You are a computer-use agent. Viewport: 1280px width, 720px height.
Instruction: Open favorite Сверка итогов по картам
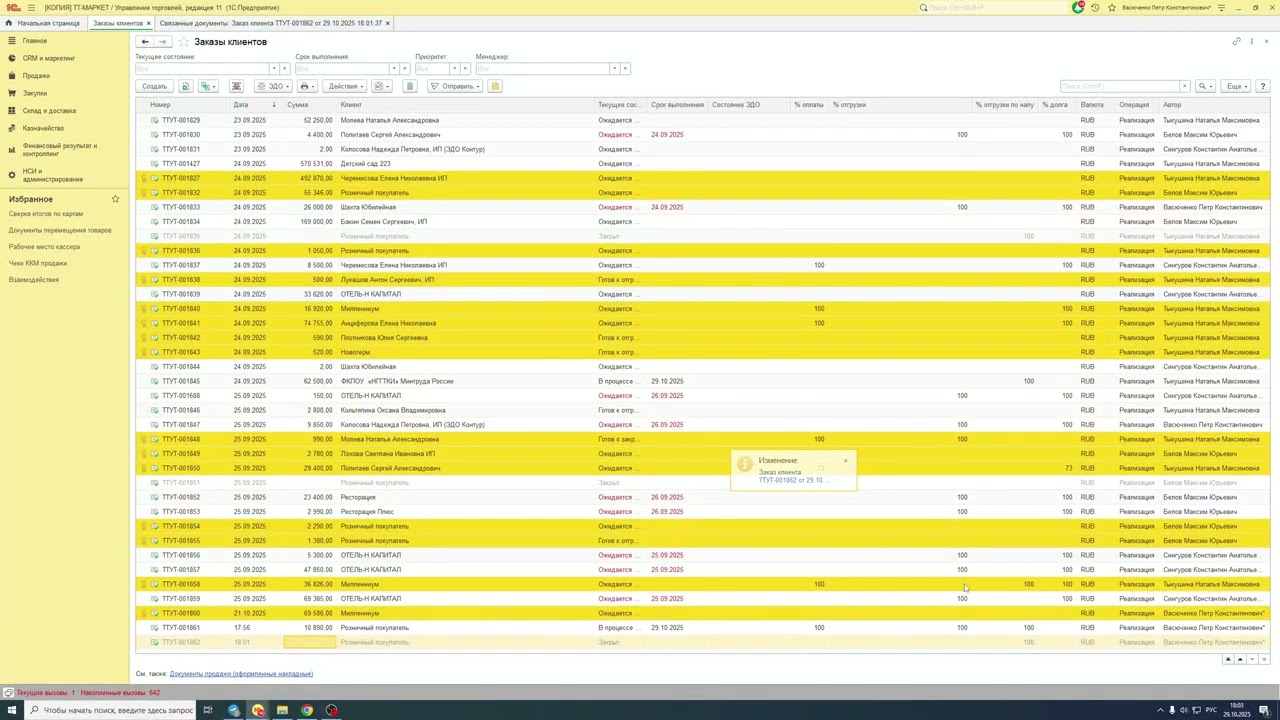point(46,214)
